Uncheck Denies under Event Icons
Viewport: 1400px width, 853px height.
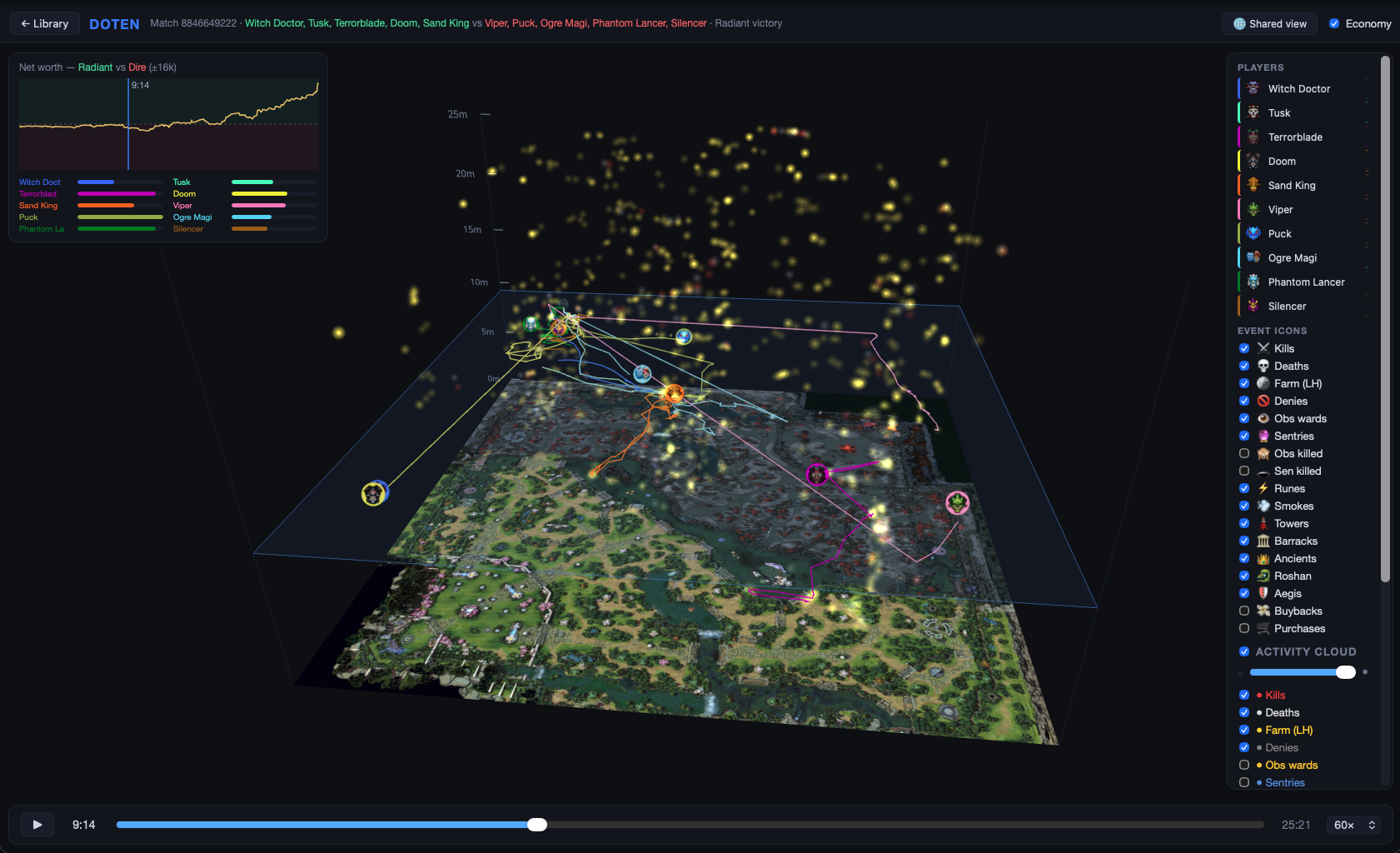(x=1244, y=401)
